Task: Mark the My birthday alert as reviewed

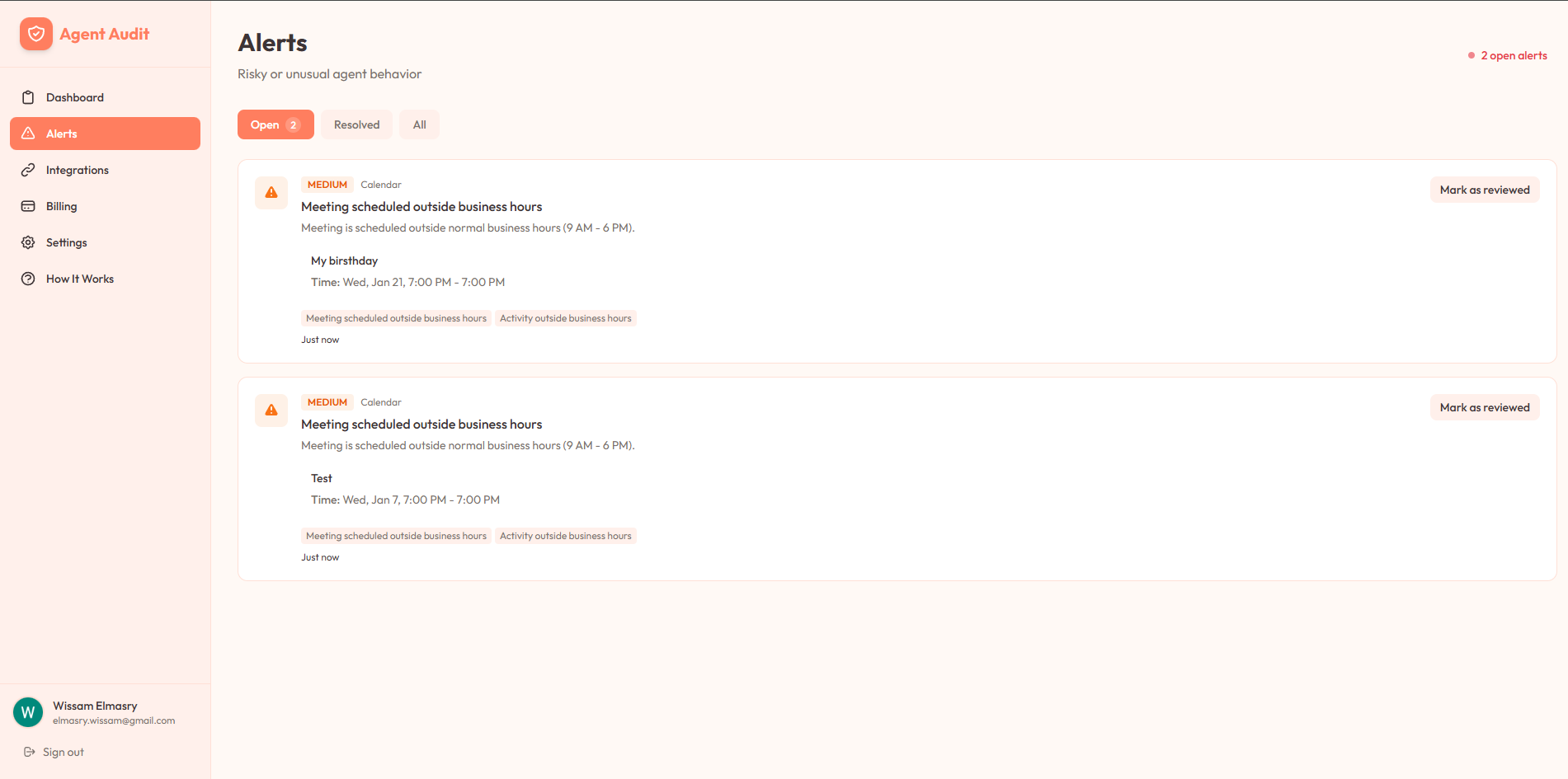Action: tap(1484, 189)
